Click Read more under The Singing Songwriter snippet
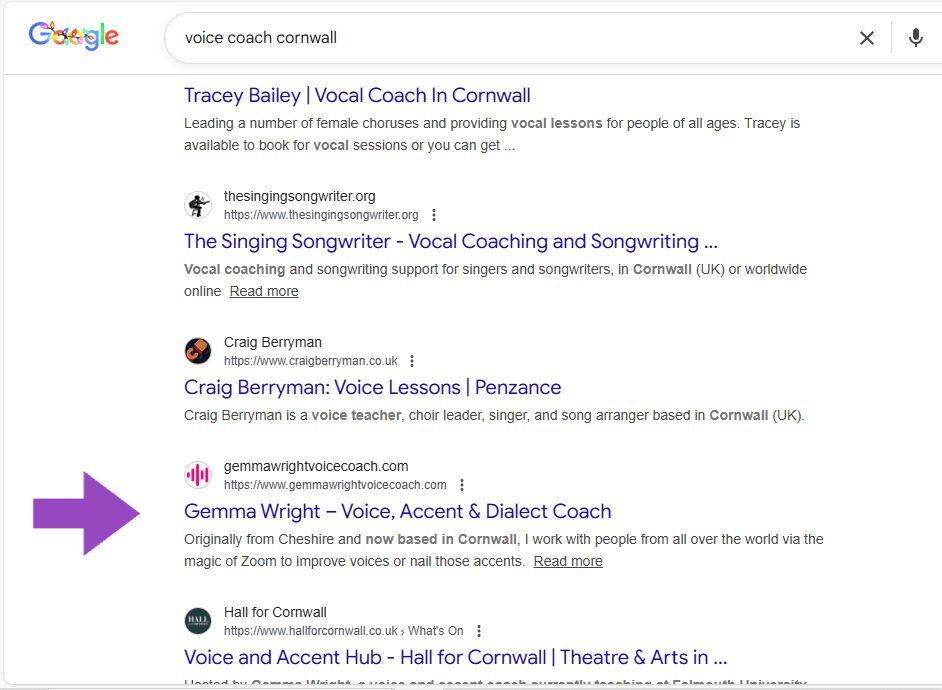This screenshot has height=690, width=942. 264,291
